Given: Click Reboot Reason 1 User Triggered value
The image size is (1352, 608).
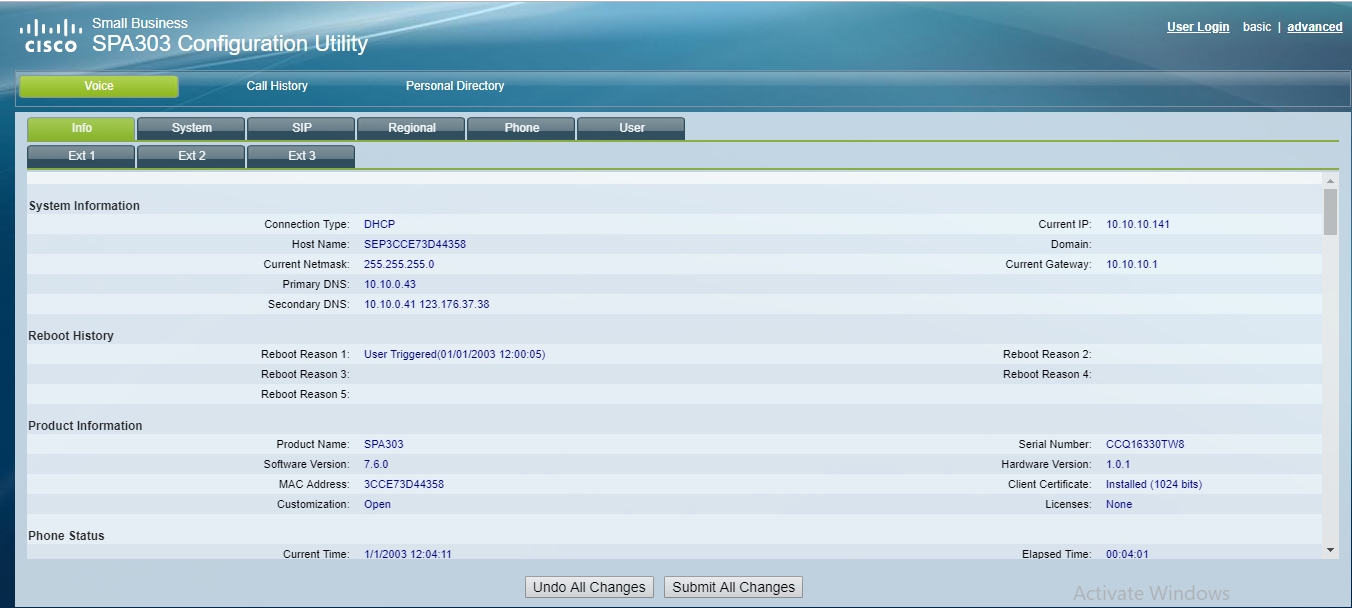Looking at the screenshot, I should [455, 354].
